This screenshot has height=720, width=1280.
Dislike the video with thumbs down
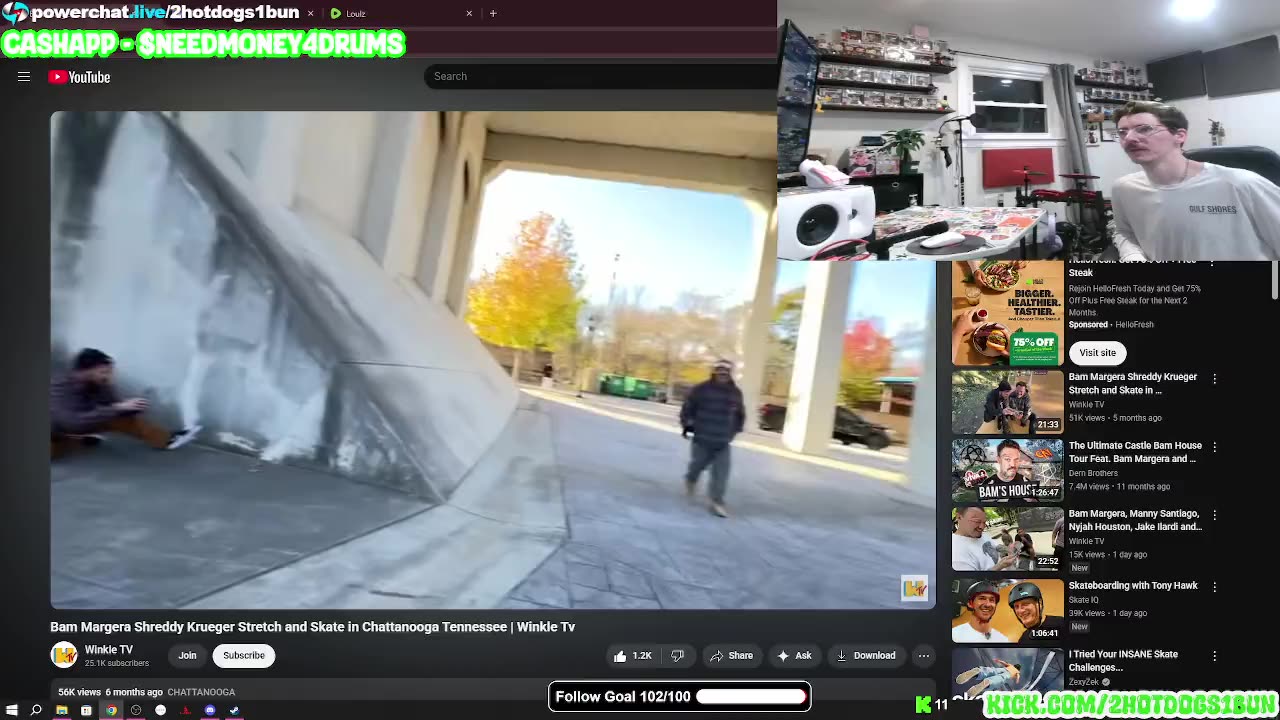pos(677,656)
